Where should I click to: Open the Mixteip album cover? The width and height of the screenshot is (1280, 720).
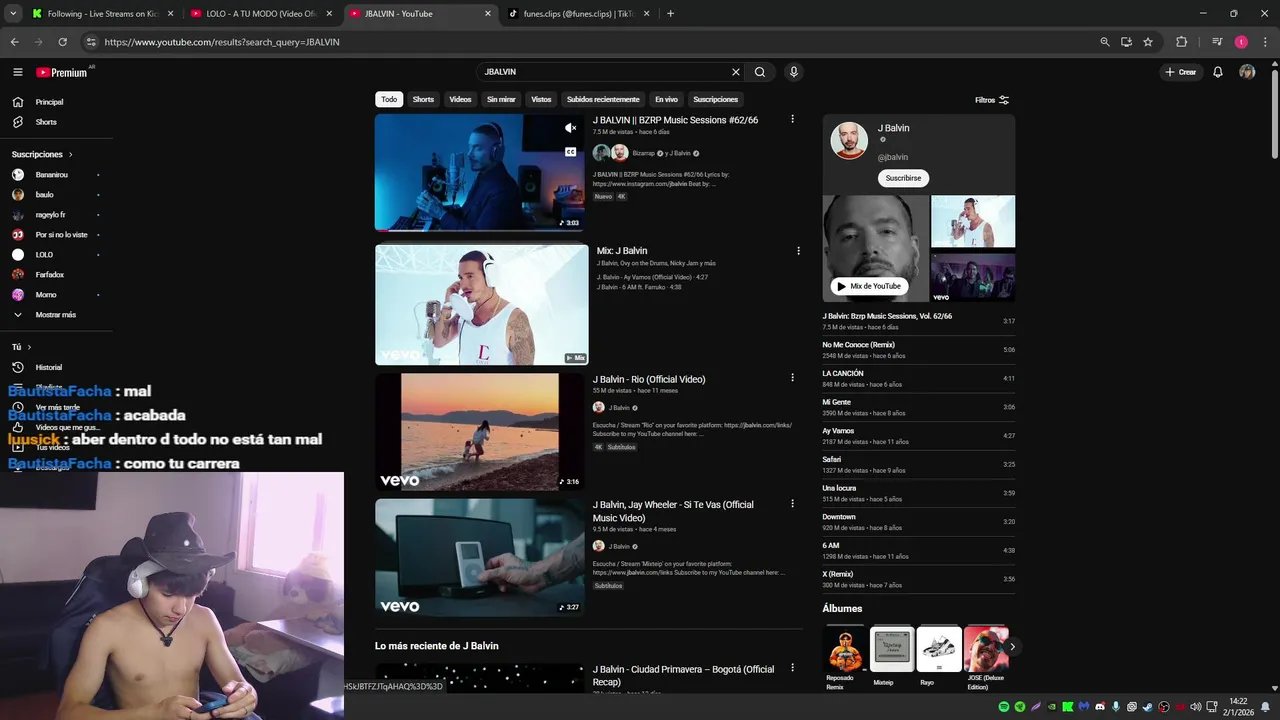892,649
